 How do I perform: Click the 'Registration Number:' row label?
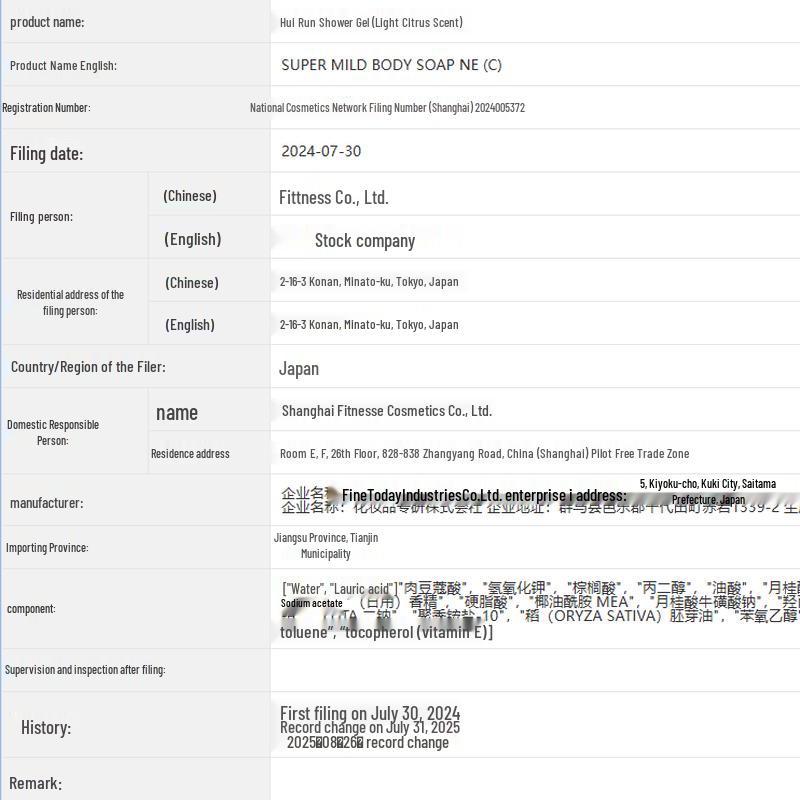pyautogui.click(x=46, y=108)
